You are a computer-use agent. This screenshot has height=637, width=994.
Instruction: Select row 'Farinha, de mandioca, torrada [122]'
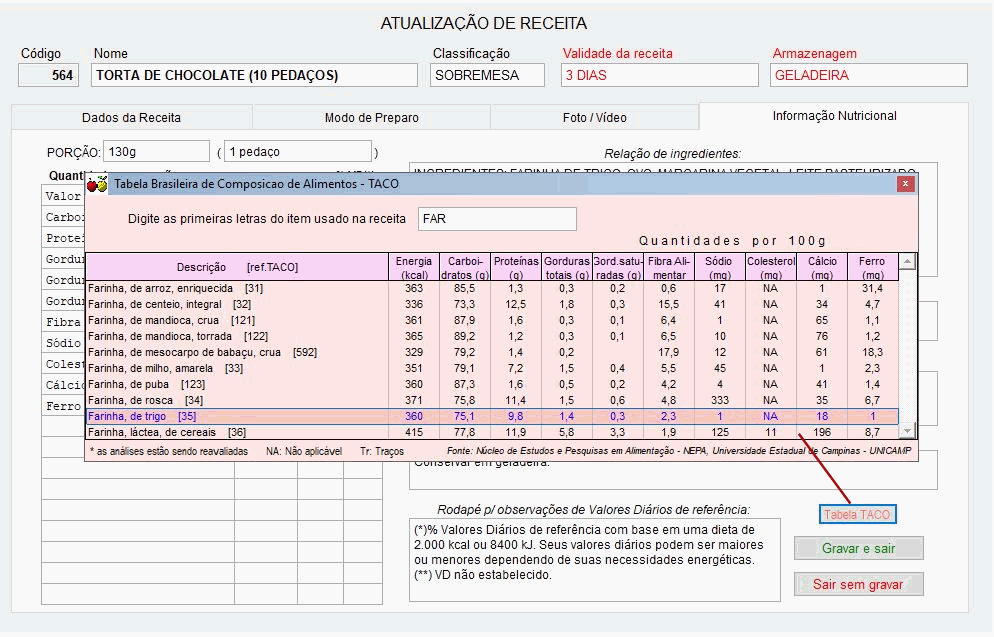click(x=492, y=336)
